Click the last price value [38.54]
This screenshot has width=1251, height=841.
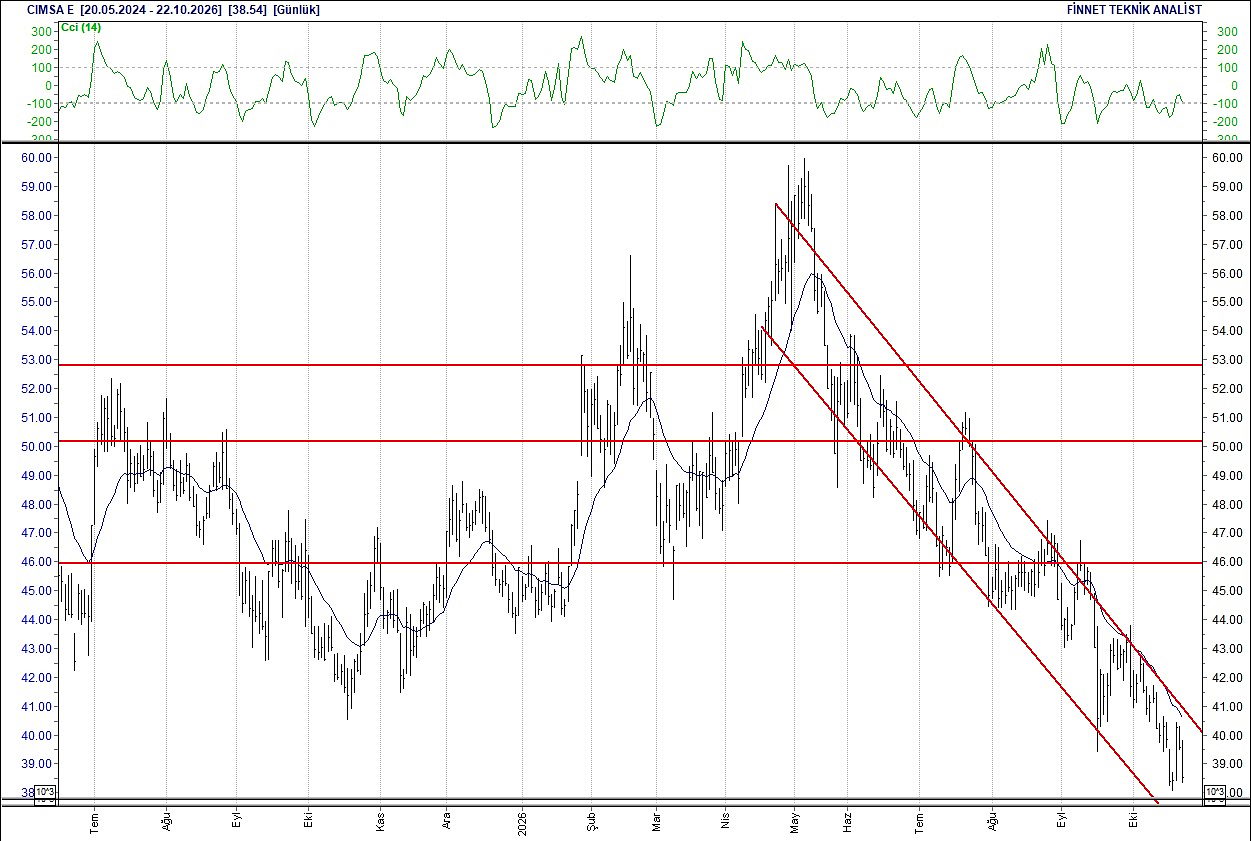point(246,9)
